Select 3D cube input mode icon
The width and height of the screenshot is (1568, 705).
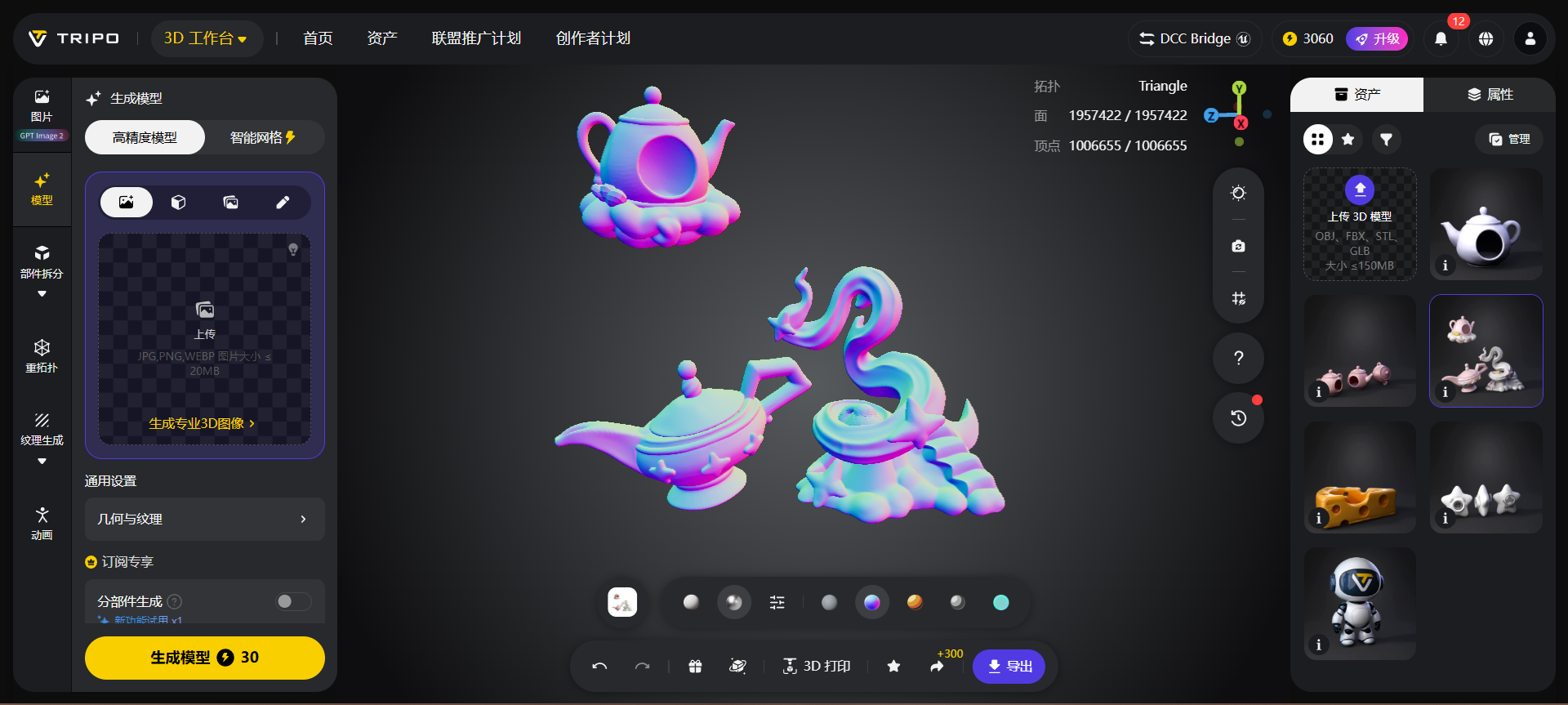tap(178, 203)
